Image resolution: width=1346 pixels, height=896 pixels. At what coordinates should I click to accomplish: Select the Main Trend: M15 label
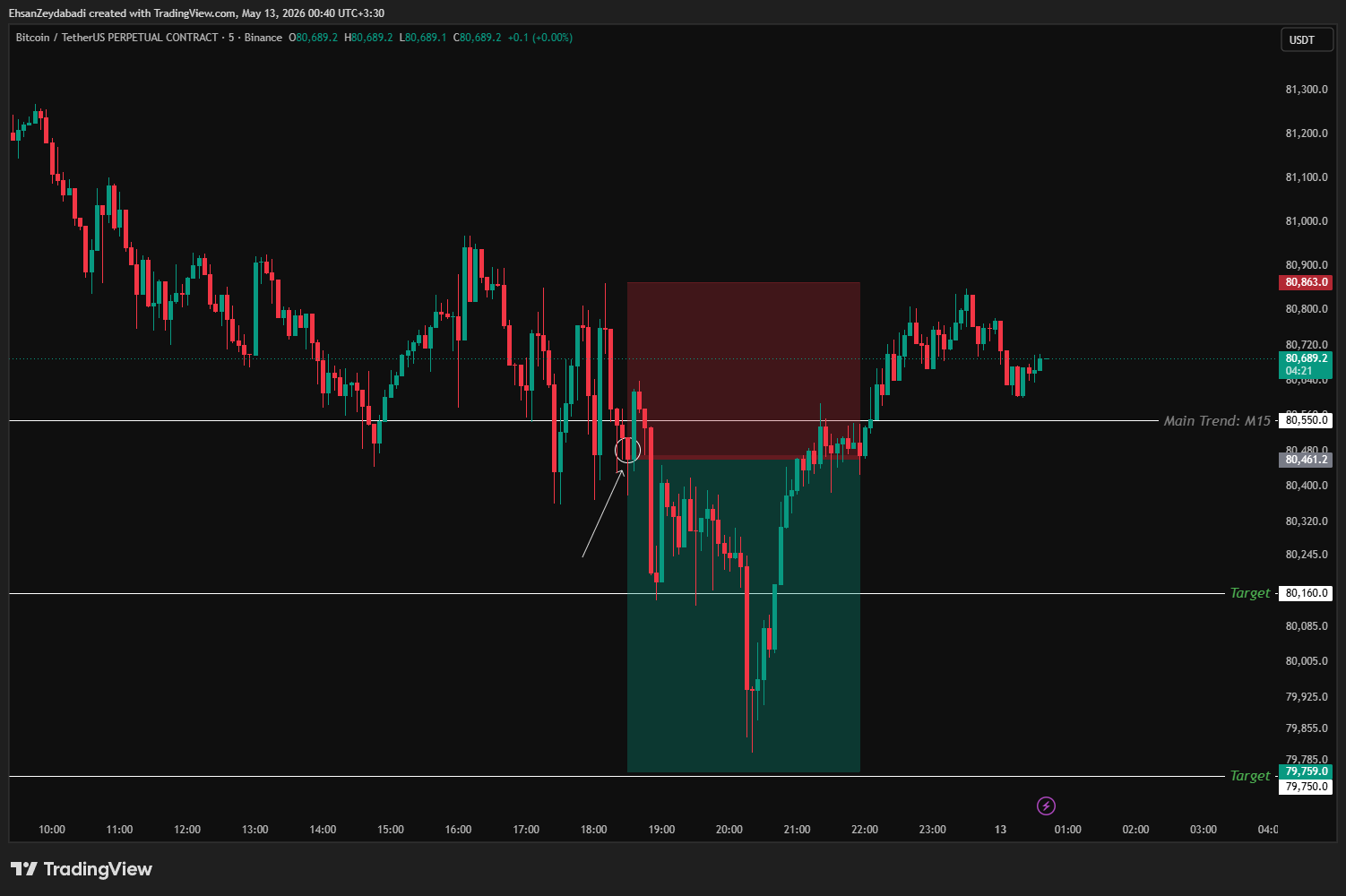(x=1217, y=421)
